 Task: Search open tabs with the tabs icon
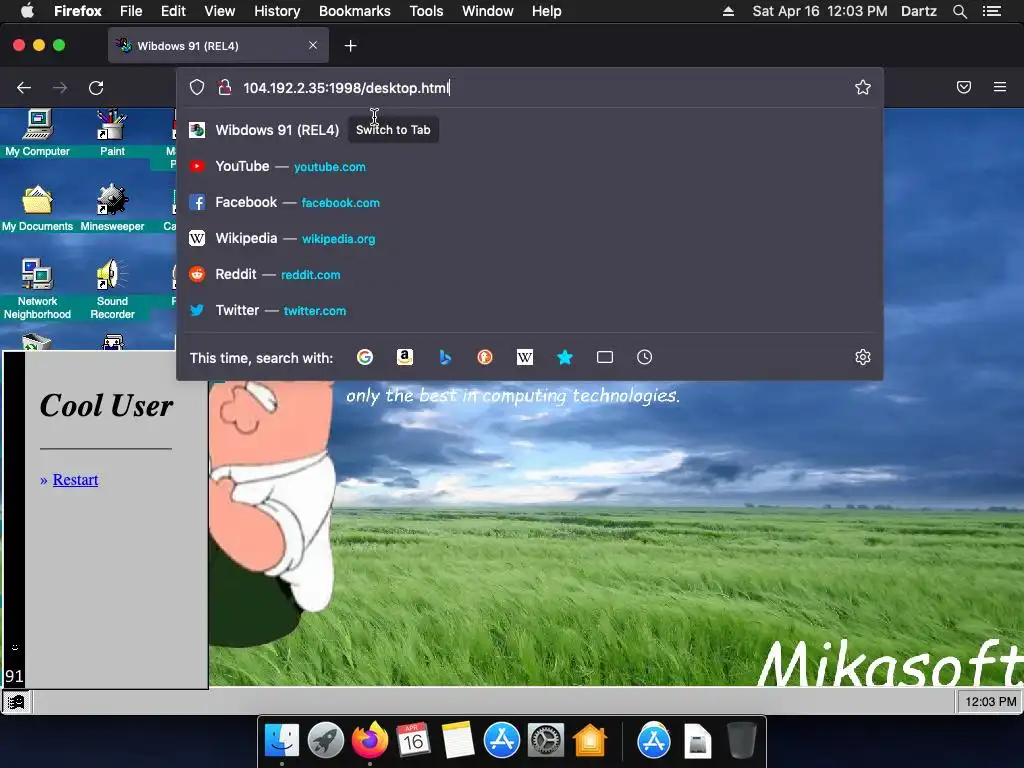click(605, 357)
